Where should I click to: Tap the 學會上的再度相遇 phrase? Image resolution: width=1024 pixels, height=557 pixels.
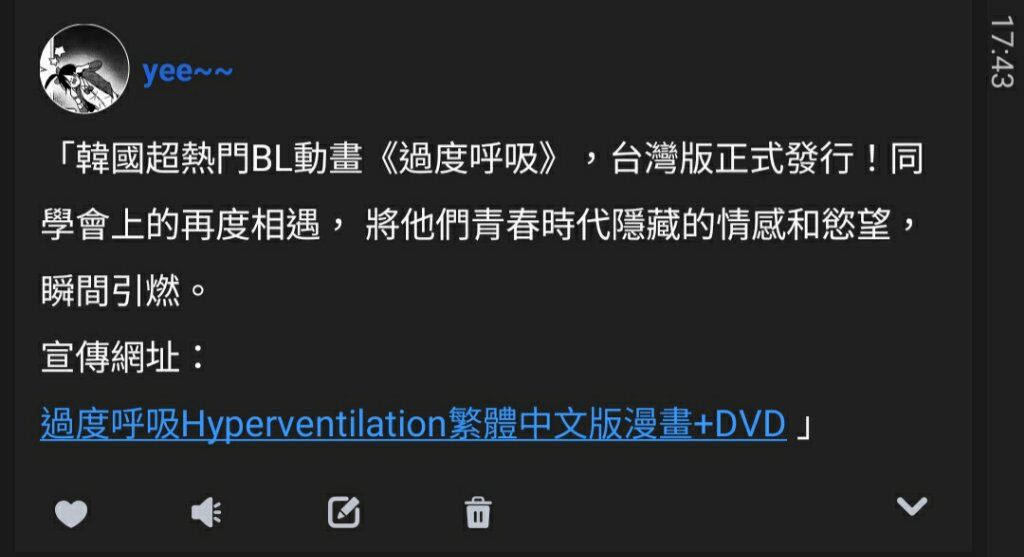pyautogui.click(x=180, y=225)
